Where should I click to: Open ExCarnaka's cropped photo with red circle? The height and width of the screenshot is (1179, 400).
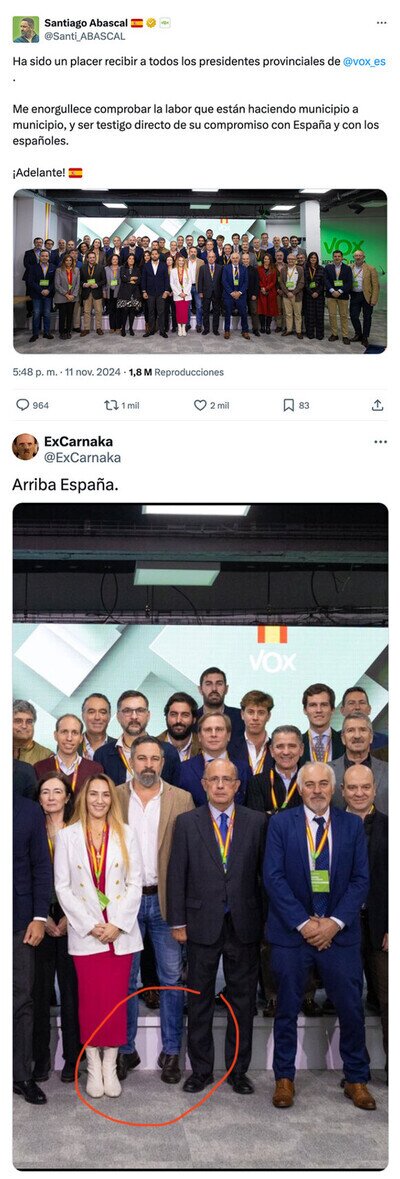[x=200, y=836]
